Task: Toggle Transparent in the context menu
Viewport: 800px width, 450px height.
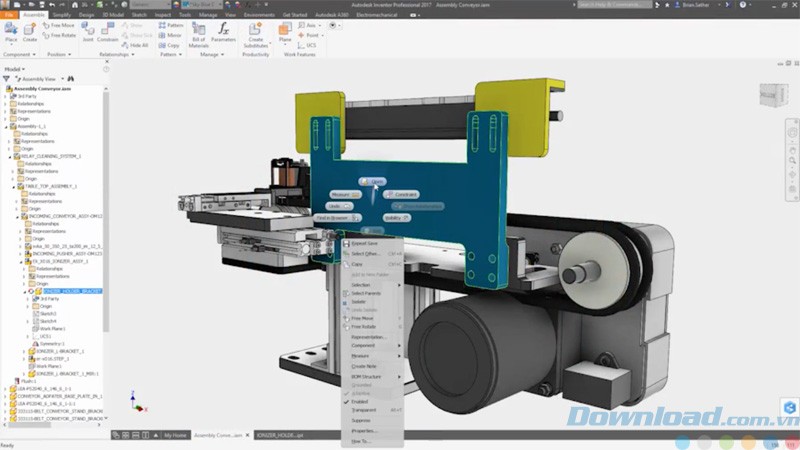Action: pyautogui.click(x=364, y=410)
